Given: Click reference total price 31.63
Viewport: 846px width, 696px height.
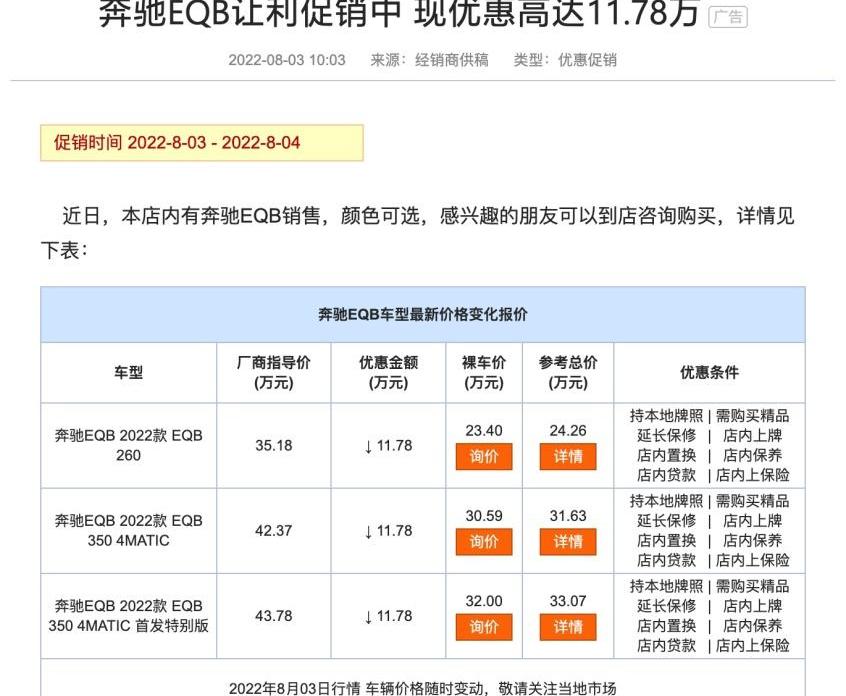Looking at the screenshot, I should [x=568, y=516].
